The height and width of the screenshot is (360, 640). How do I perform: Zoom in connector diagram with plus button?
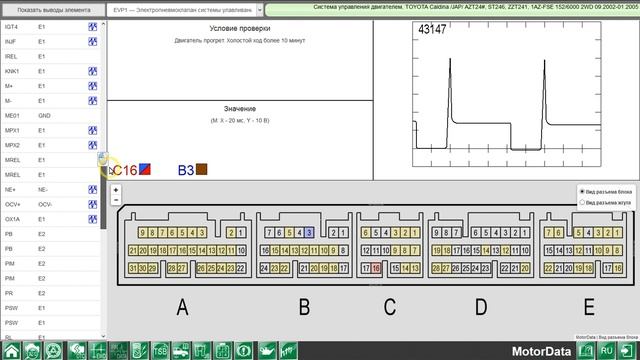(x=116, y=190)
